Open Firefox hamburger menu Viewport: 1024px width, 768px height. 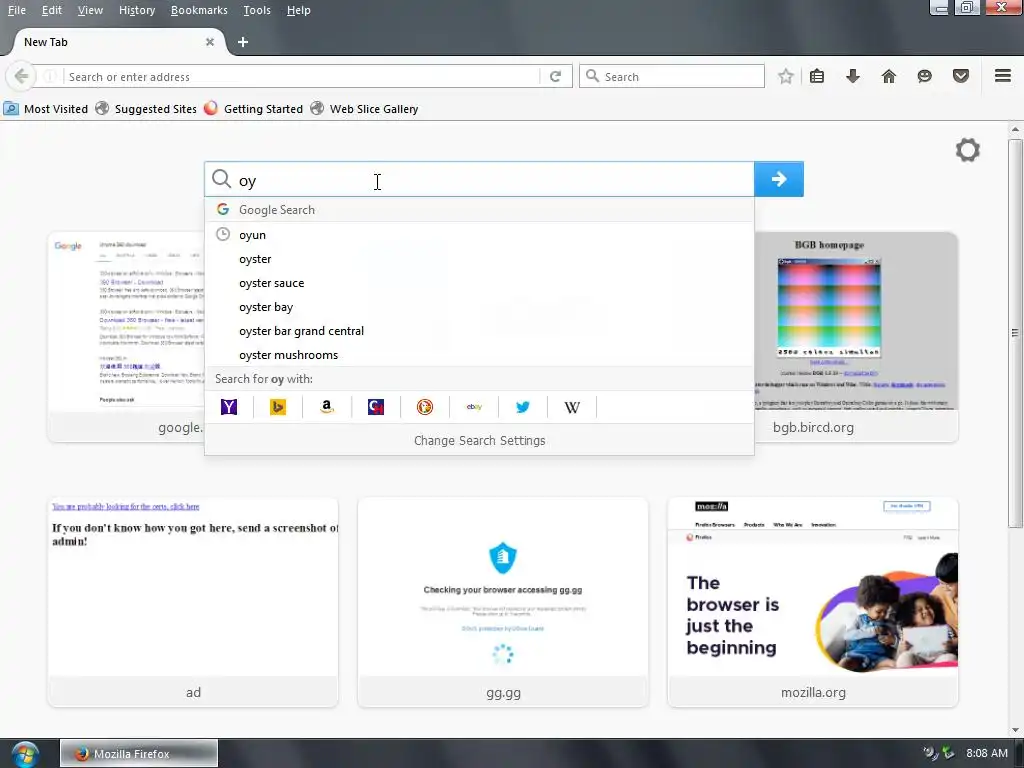(x=1002, y=76)
